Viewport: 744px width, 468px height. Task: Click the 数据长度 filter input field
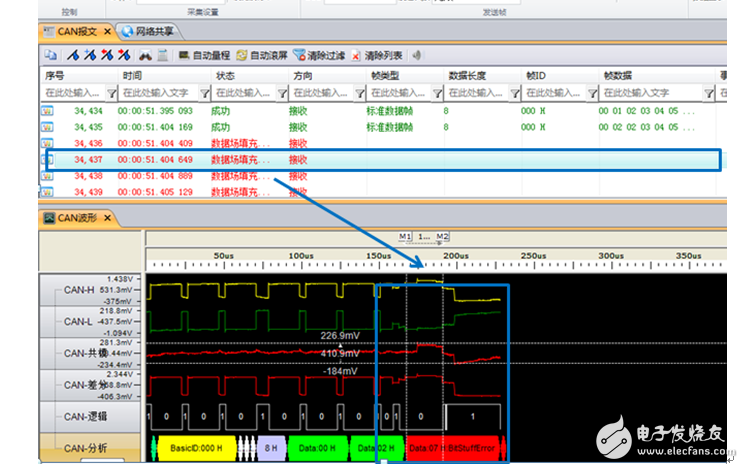477,93
